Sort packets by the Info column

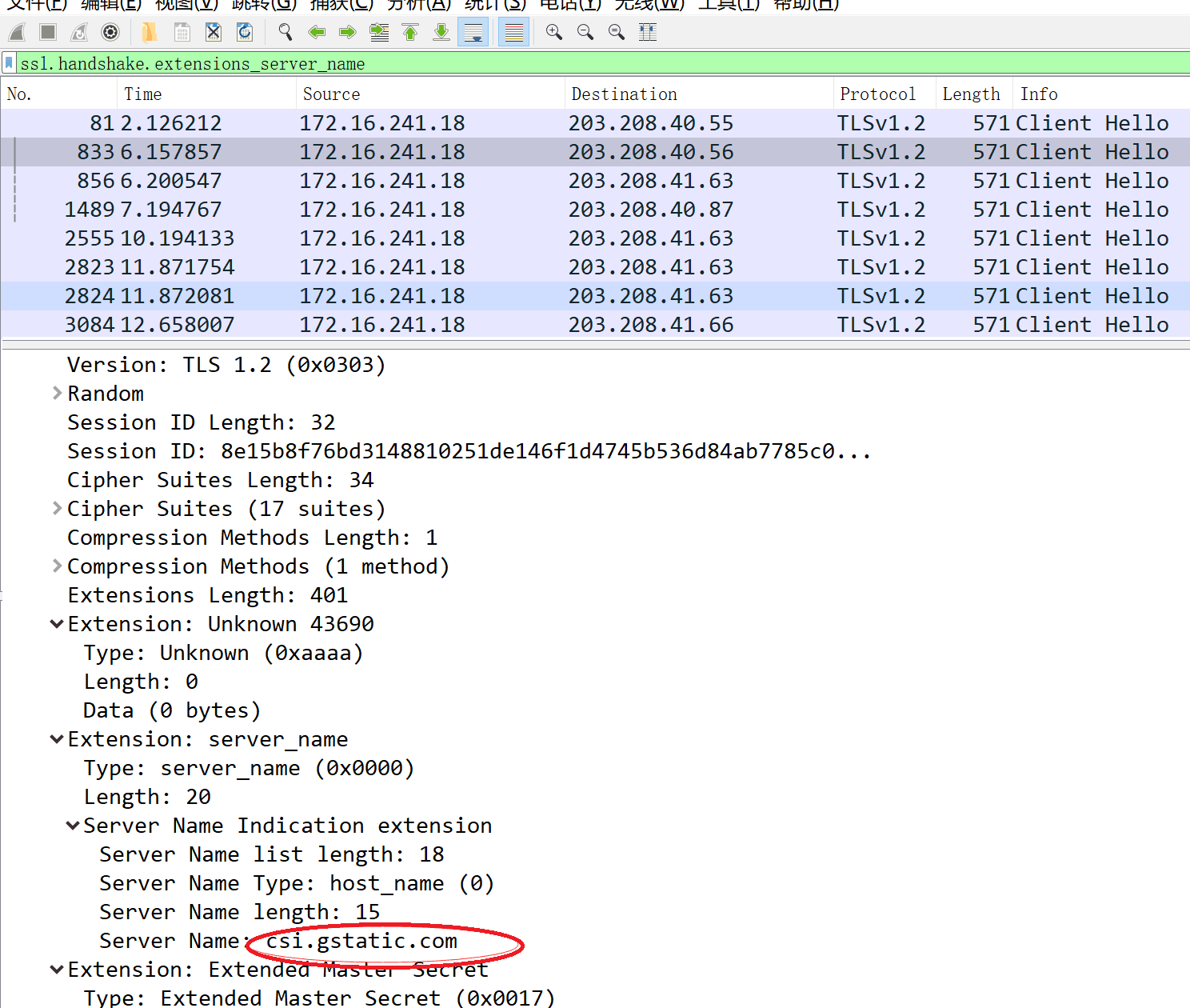point(1101,94)
